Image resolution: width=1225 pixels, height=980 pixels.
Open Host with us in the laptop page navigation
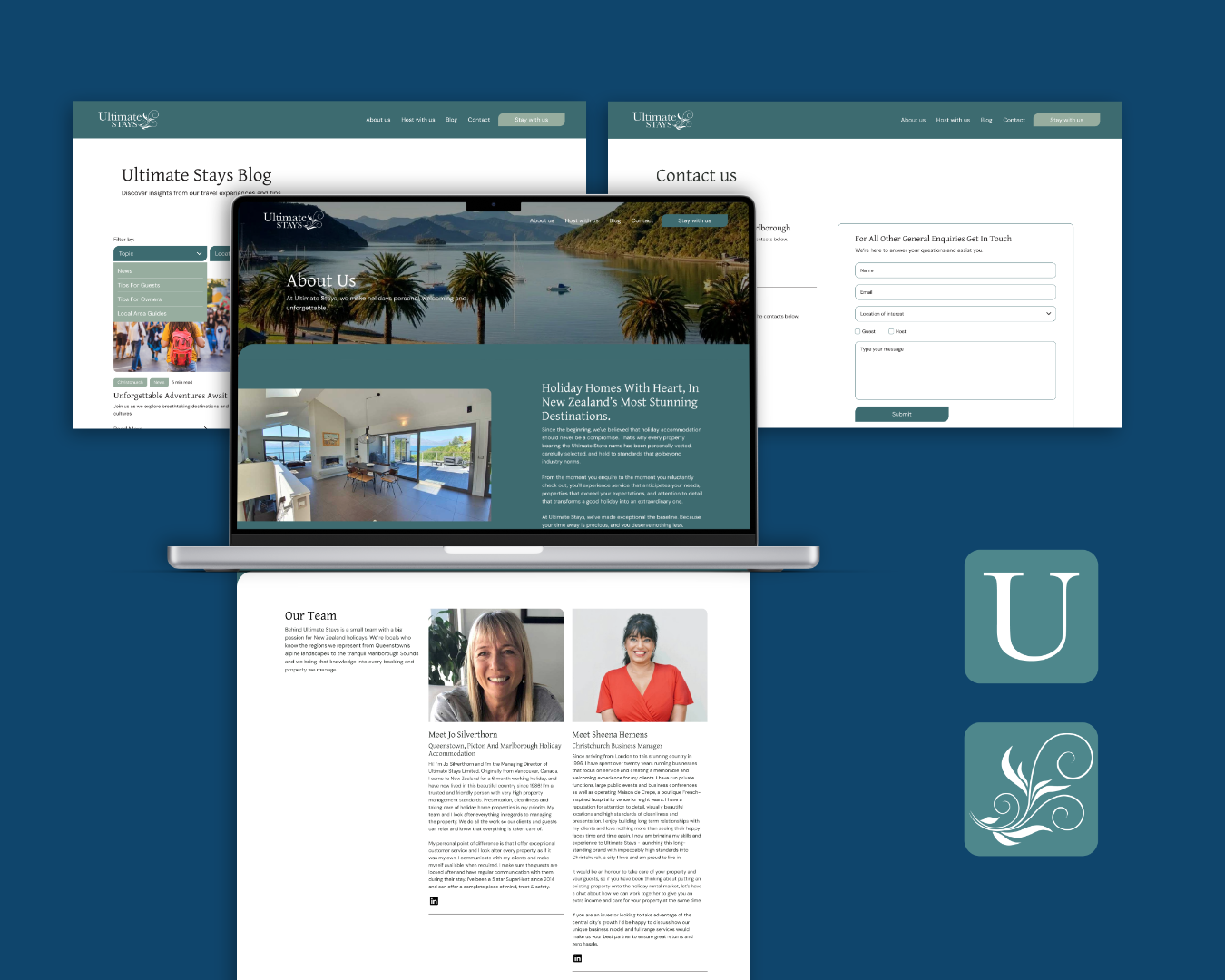[582, 220]
